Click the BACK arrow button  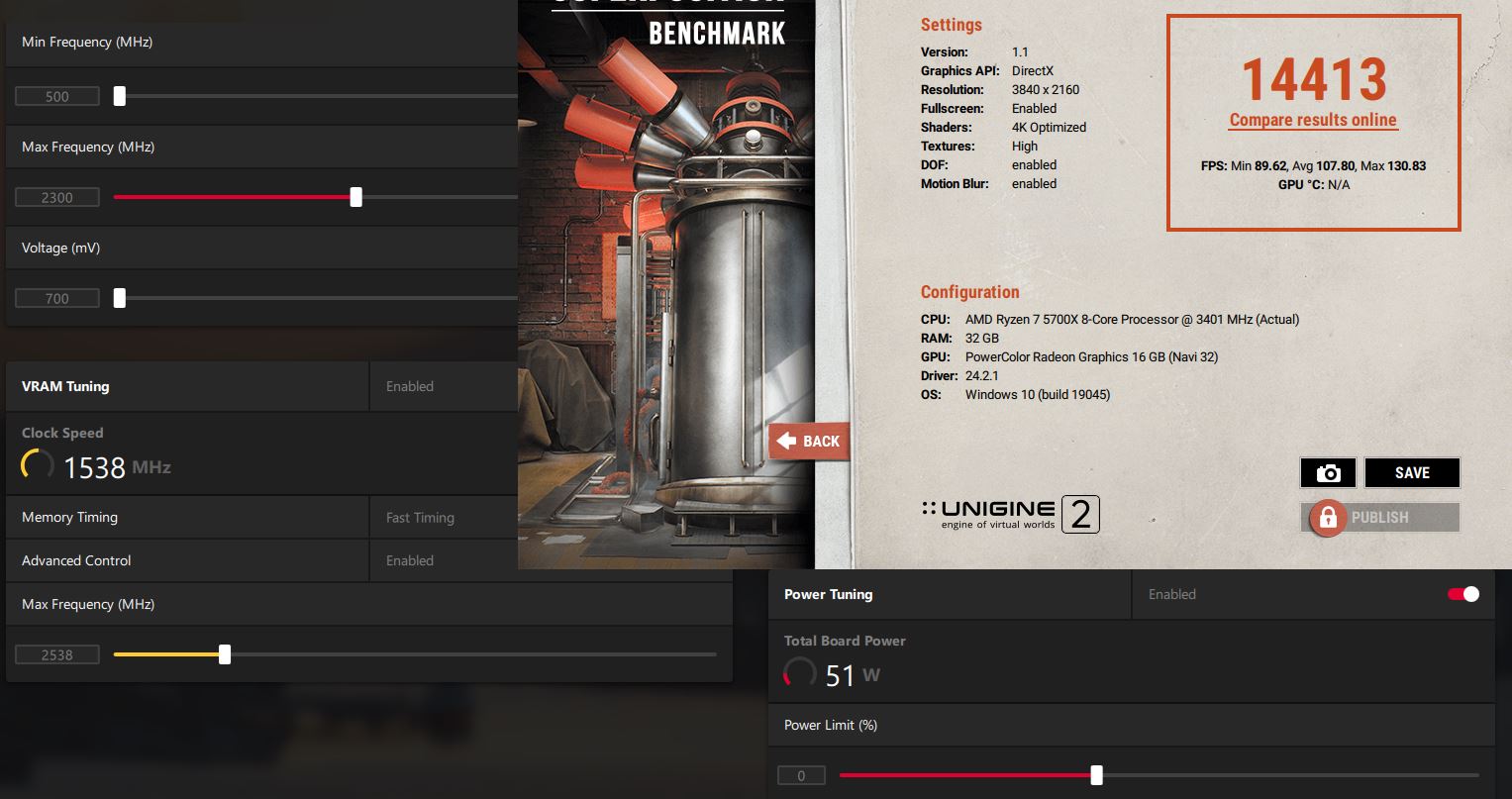[808, 442]
